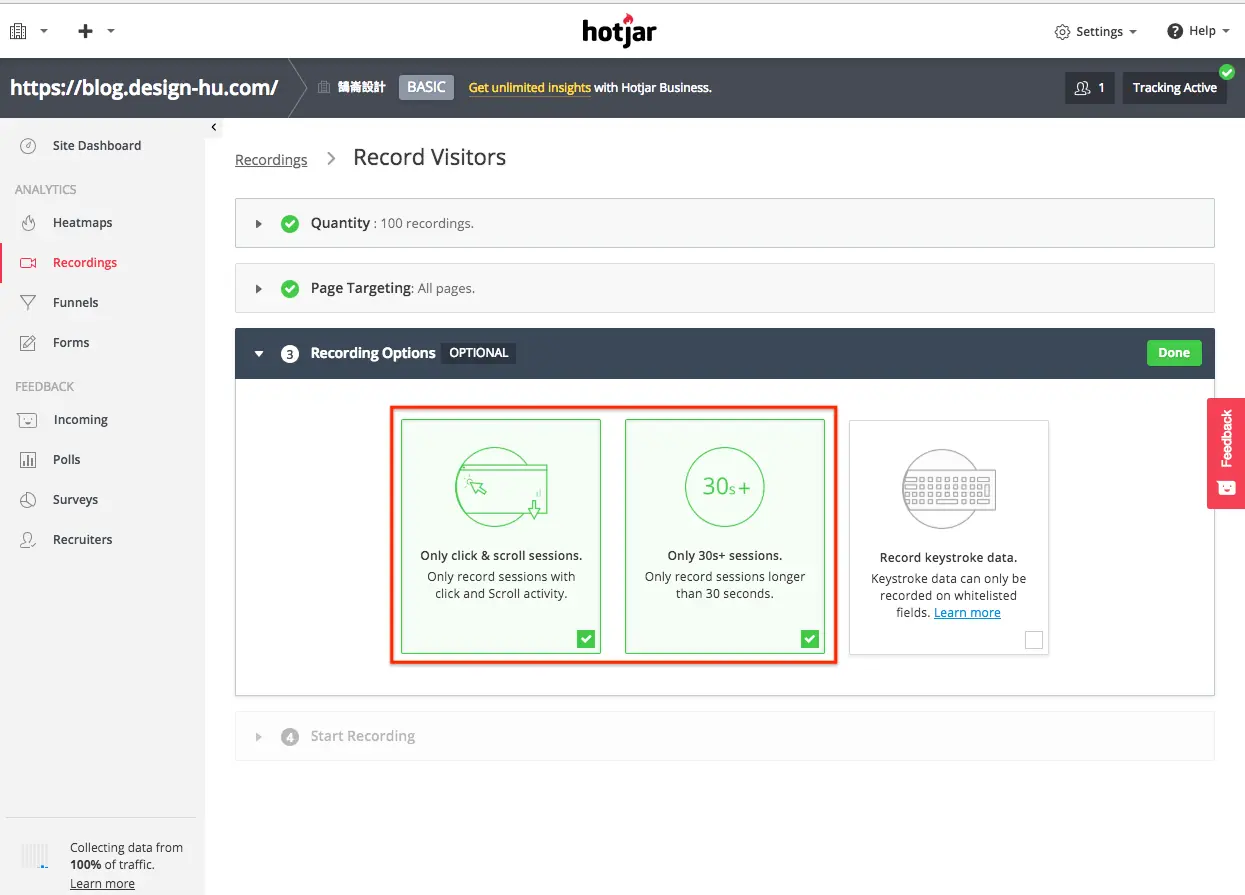The image size is (1245, 895).
Task: Open Learn more link for keystroke data
Action: point(967,613)
